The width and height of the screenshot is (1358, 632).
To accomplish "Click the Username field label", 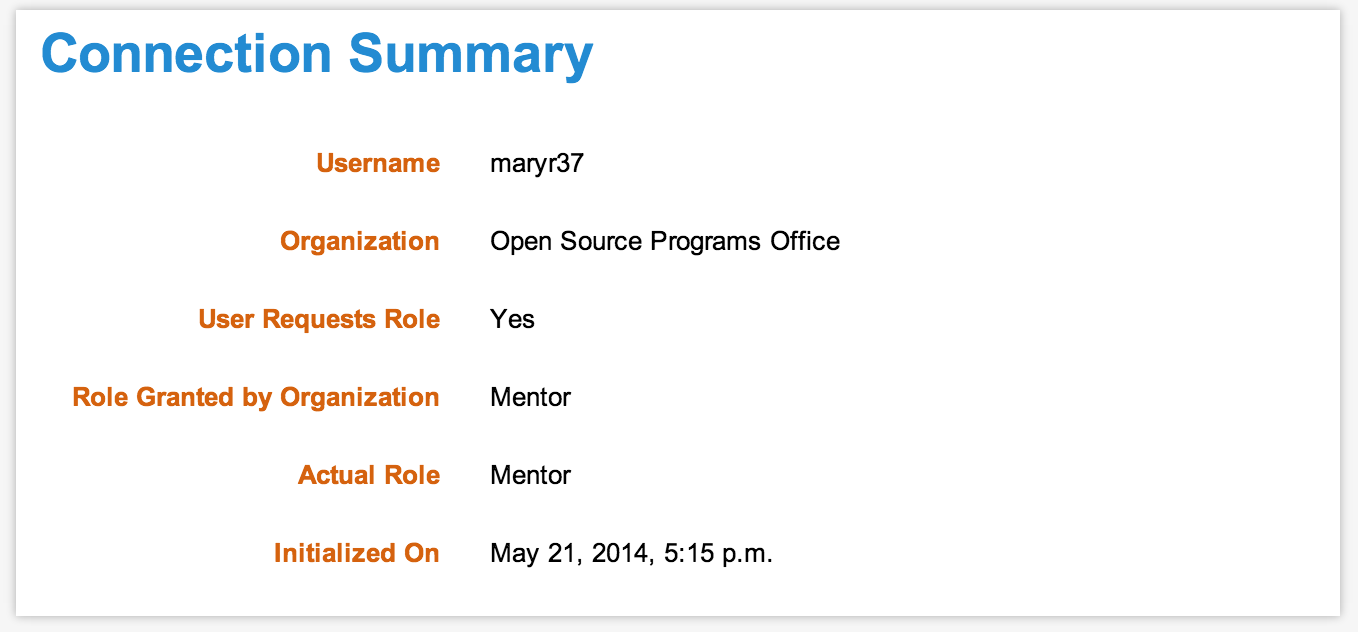I will click(378, 163).
